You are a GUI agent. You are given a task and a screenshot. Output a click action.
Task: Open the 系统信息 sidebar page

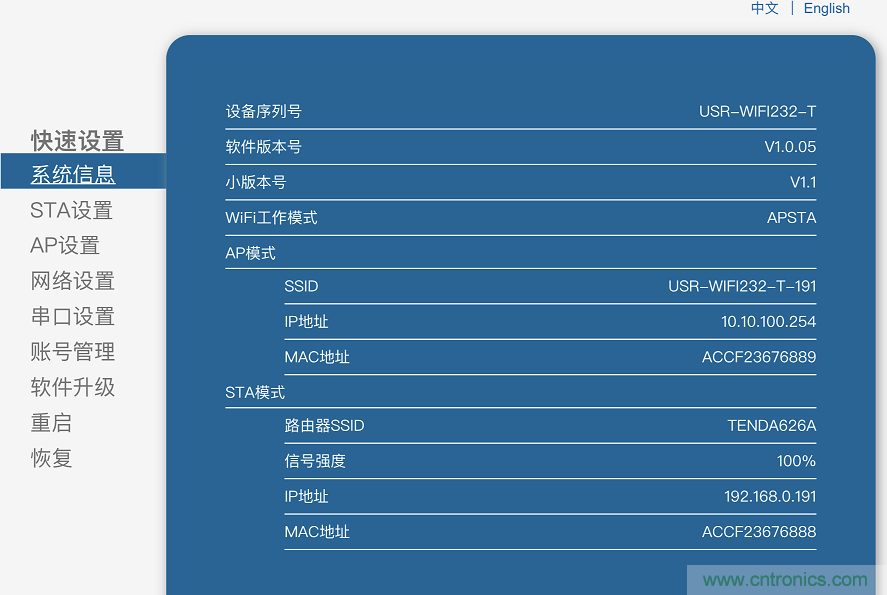73,173
